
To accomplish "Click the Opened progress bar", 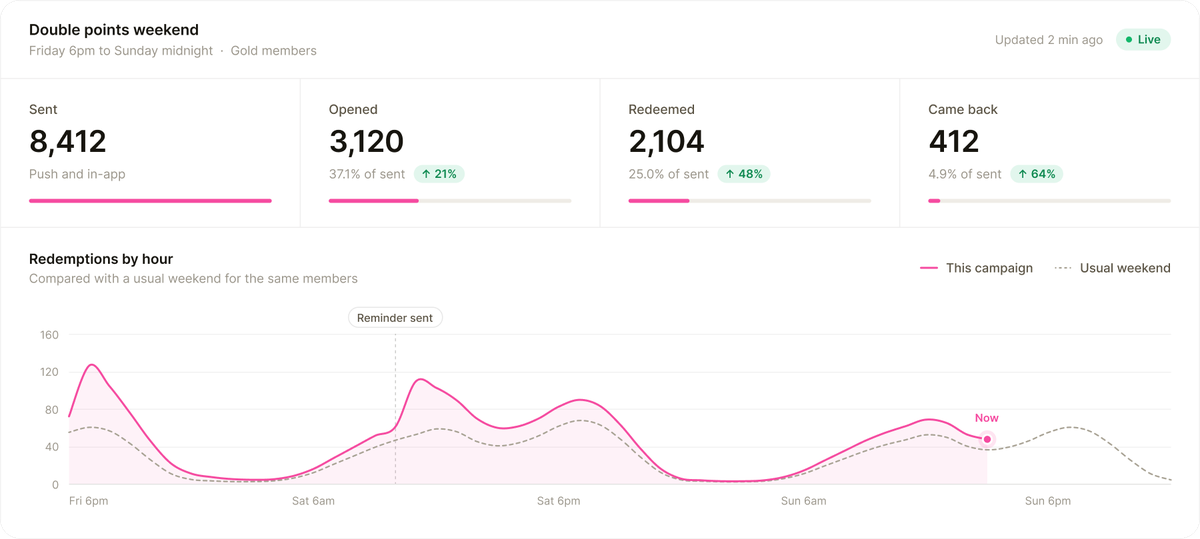I will tap(450, 201).
